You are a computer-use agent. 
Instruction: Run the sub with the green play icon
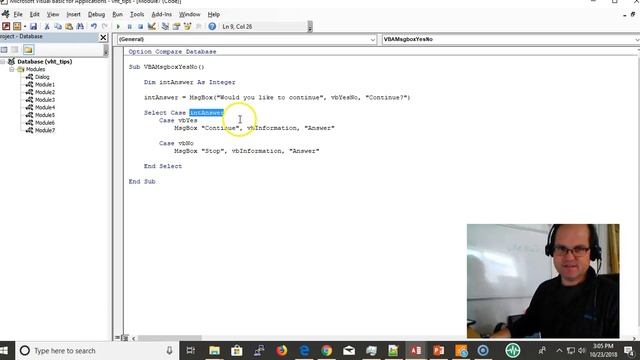click(118, 27)
